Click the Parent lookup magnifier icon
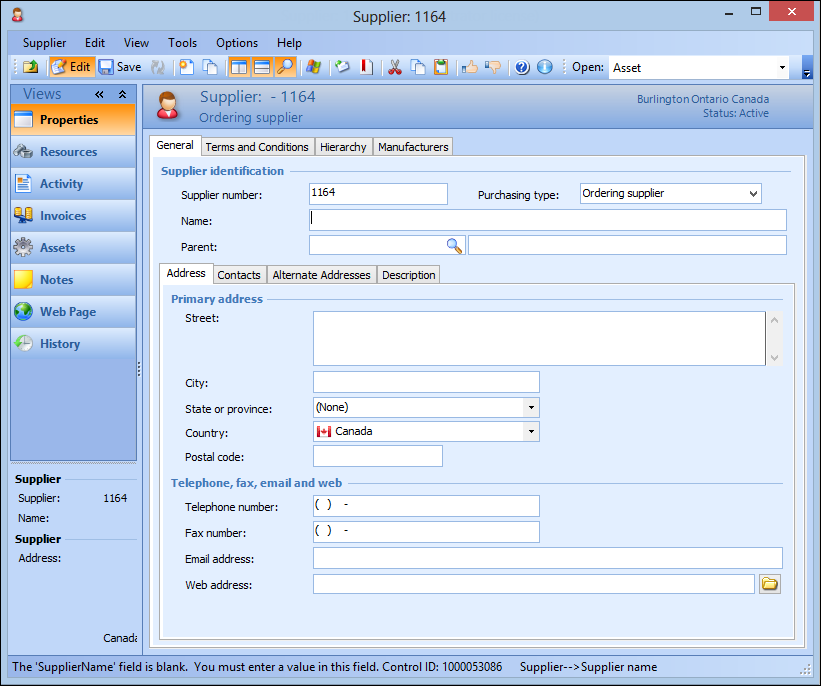Image resolution: width=821 pixels, height=686 pixels. click(454, 245)
